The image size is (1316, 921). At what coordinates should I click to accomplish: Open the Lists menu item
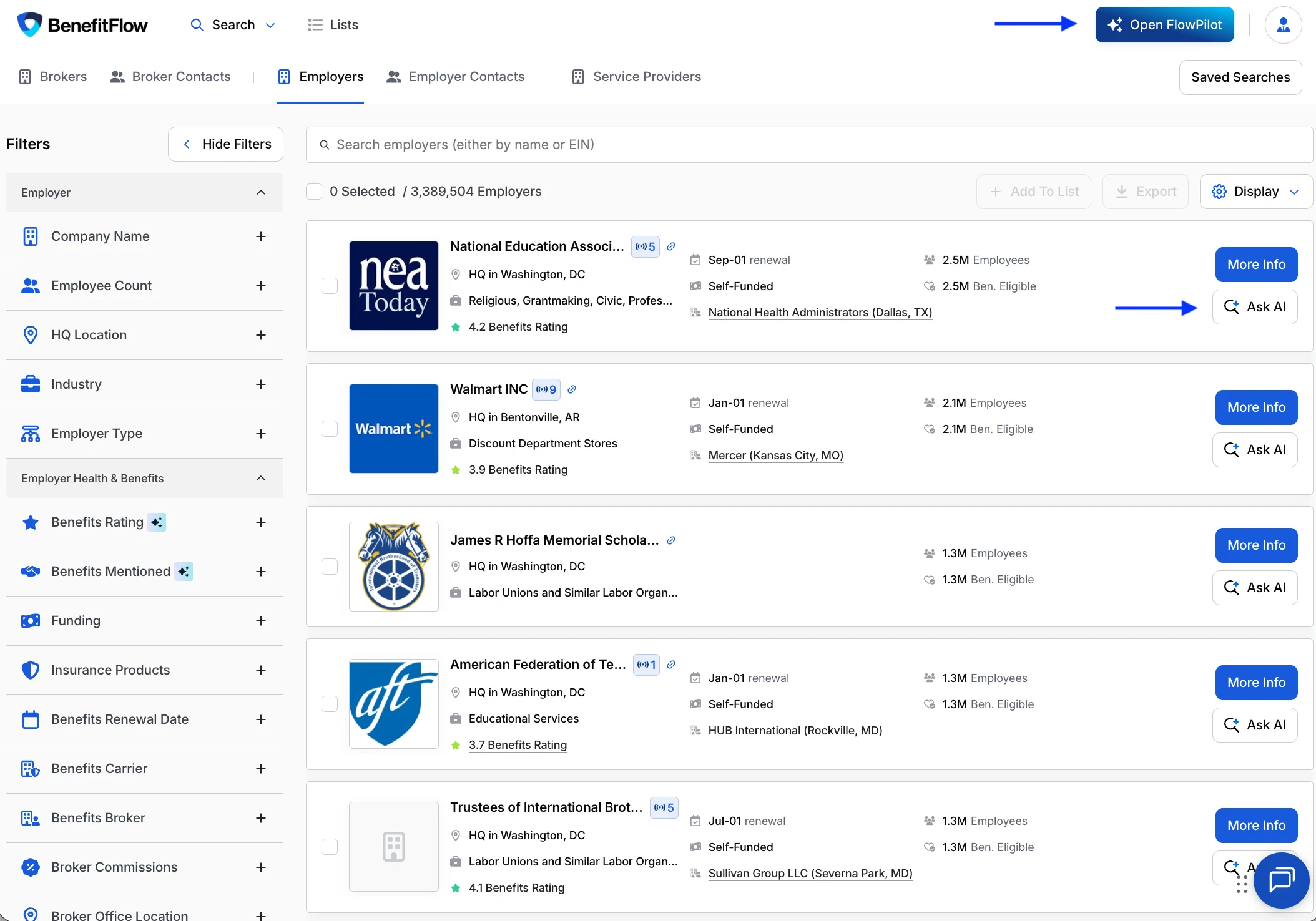coord(333,25)
